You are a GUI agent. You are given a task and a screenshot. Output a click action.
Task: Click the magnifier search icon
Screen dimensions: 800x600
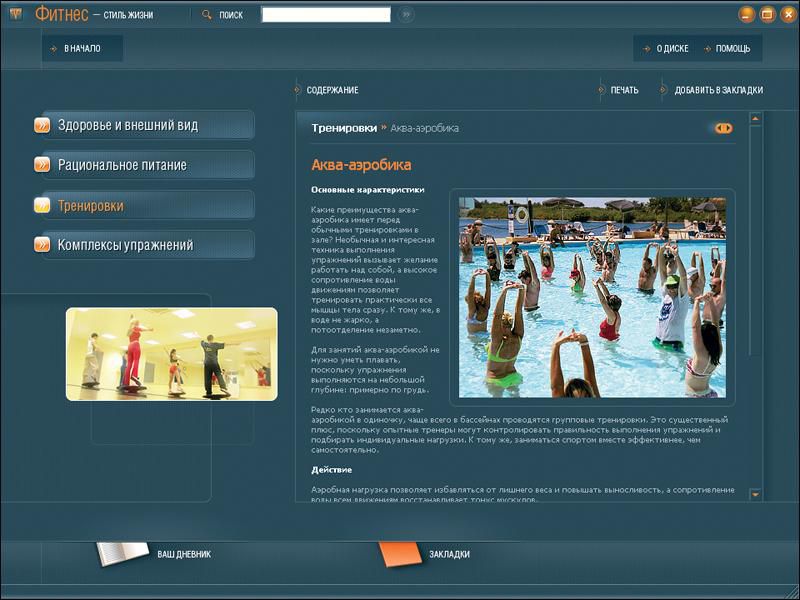coord(207,15)
